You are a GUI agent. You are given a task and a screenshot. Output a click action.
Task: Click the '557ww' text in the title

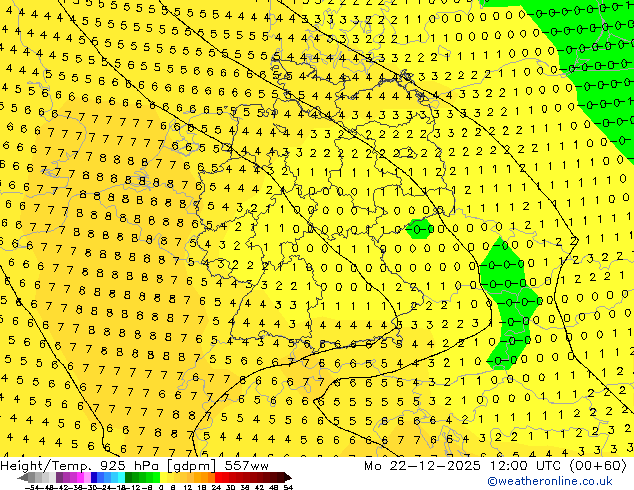point(246,466)
